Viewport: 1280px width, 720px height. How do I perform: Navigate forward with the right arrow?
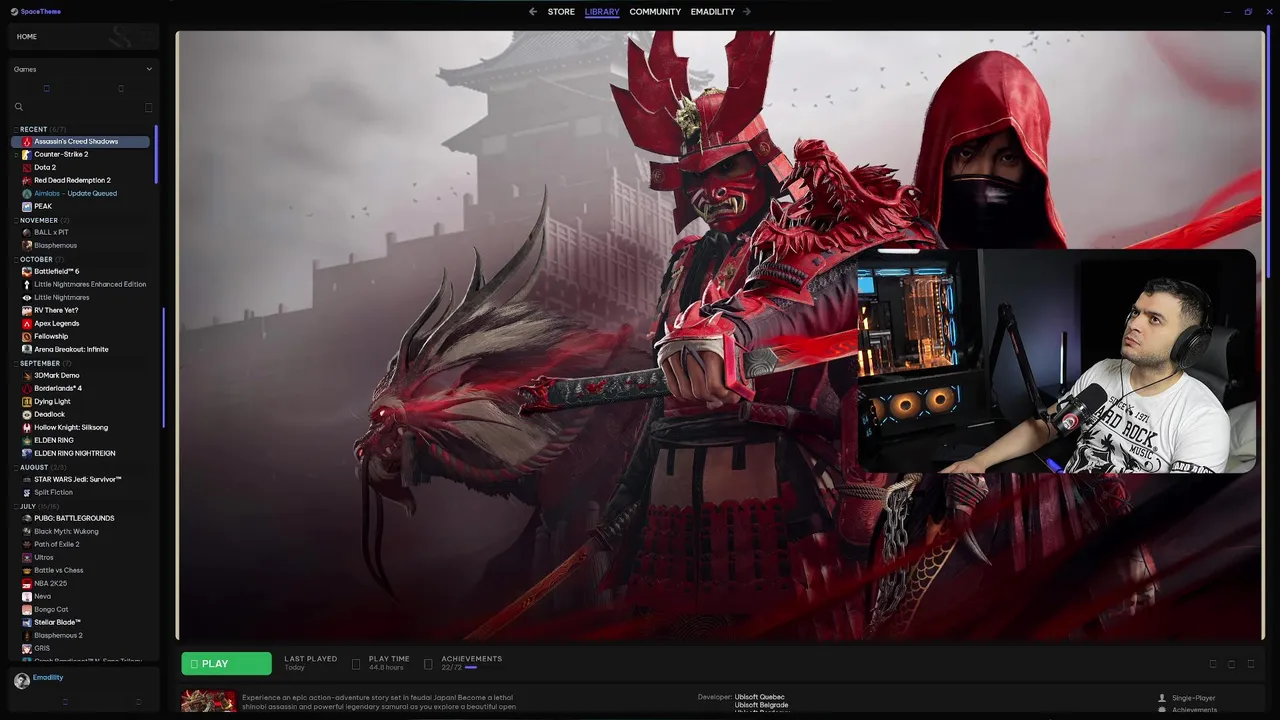[747, 12]
